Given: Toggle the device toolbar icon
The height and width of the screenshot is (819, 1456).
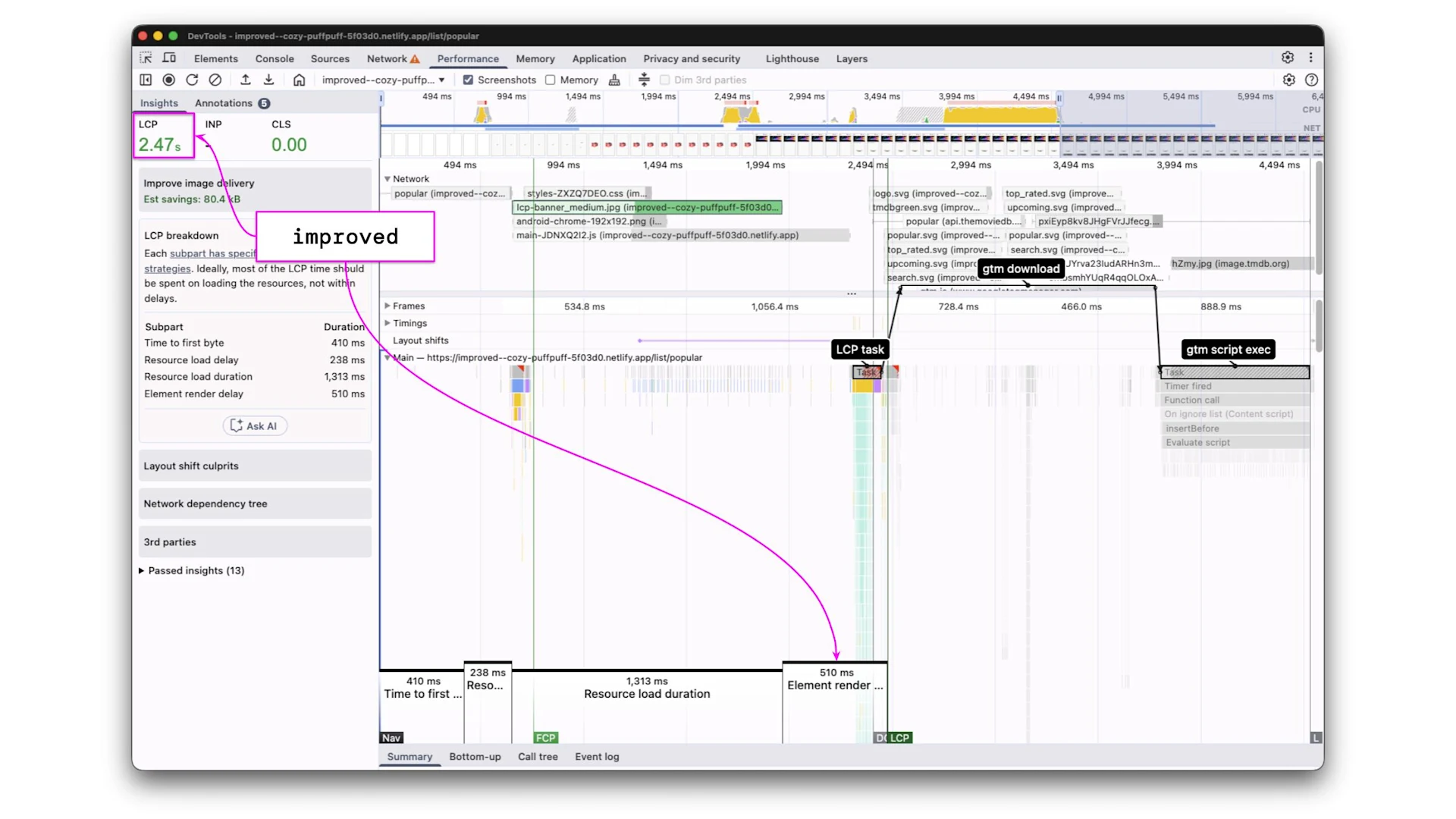Looking at the screenshot, I should tap(169, 58).
